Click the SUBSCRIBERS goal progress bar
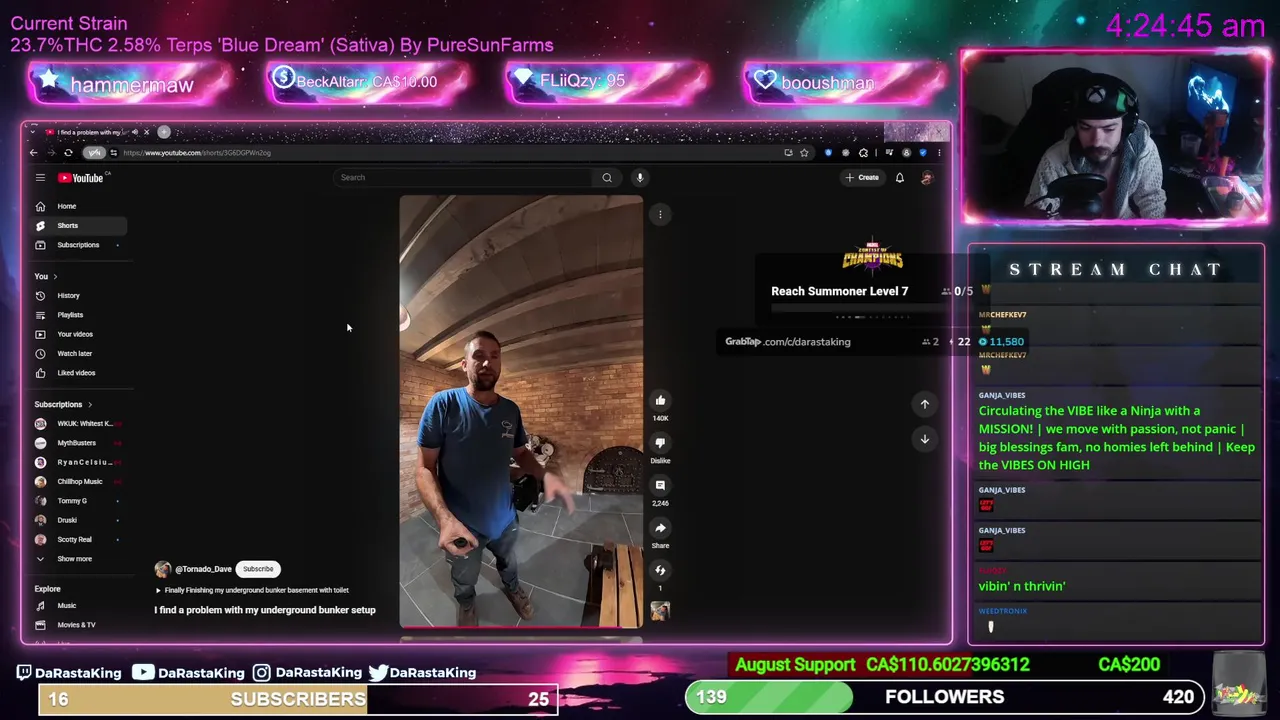Viewport: 1280px width, 720px height. point(298,699)
